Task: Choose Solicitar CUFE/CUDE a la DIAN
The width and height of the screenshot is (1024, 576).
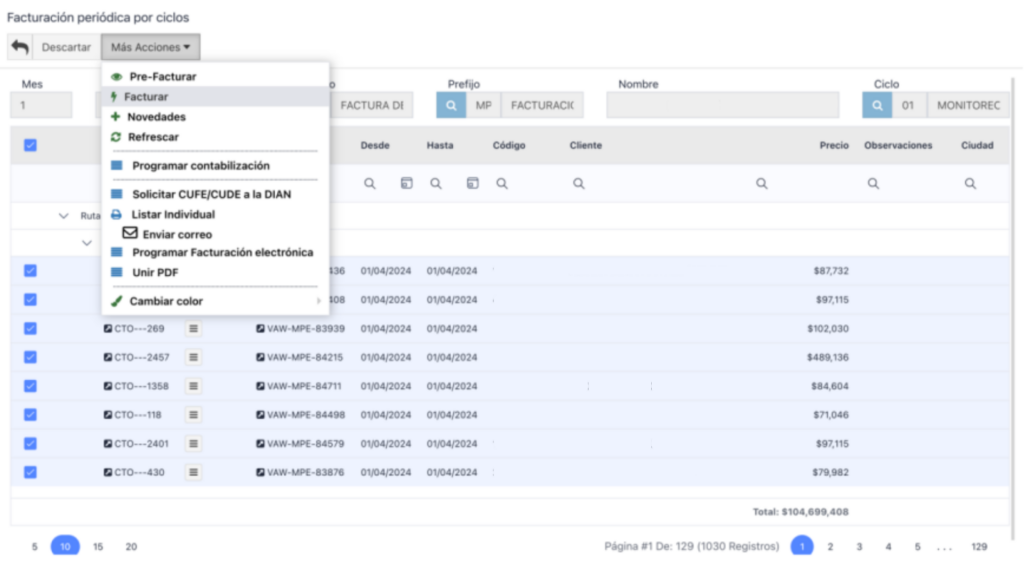Action: (211, 194)
